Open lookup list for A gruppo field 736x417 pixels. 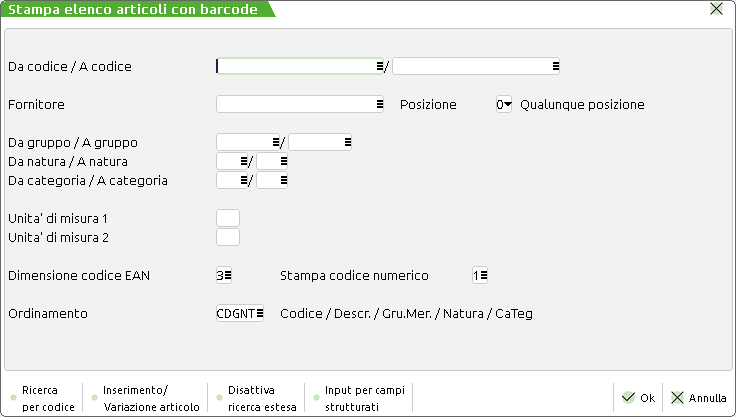347,142
